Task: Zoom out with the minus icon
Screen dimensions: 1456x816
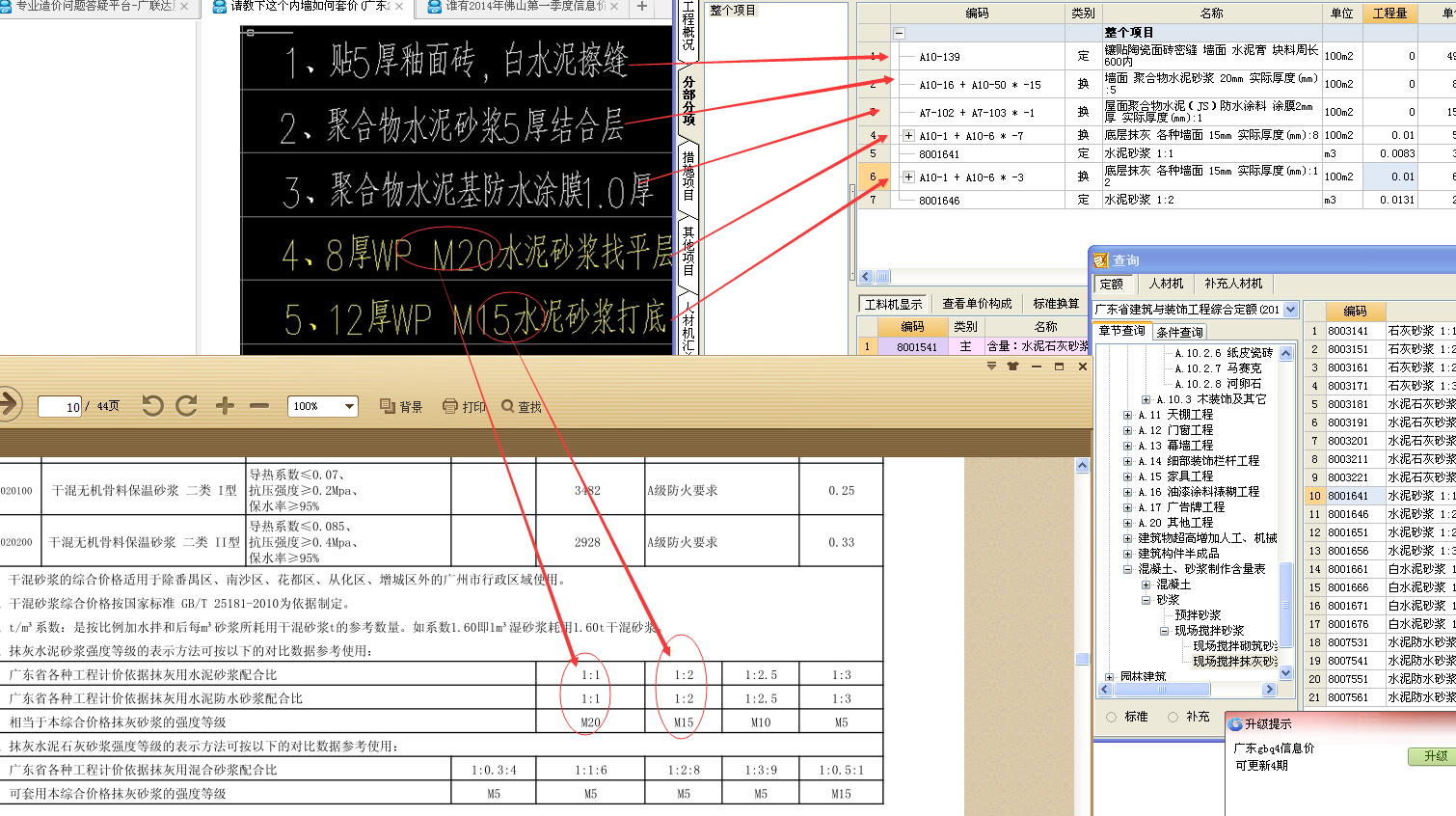Action: pyautogui.click(x=259, y=406)
